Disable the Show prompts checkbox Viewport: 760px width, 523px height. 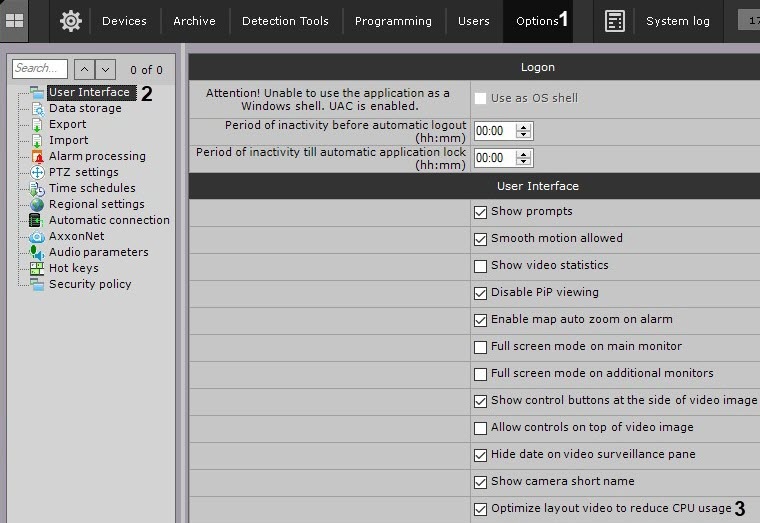tap(481, 212)
